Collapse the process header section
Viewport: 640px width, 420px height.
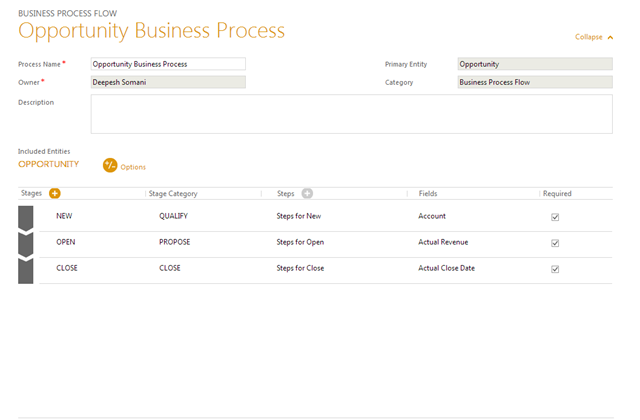[594, 37]
